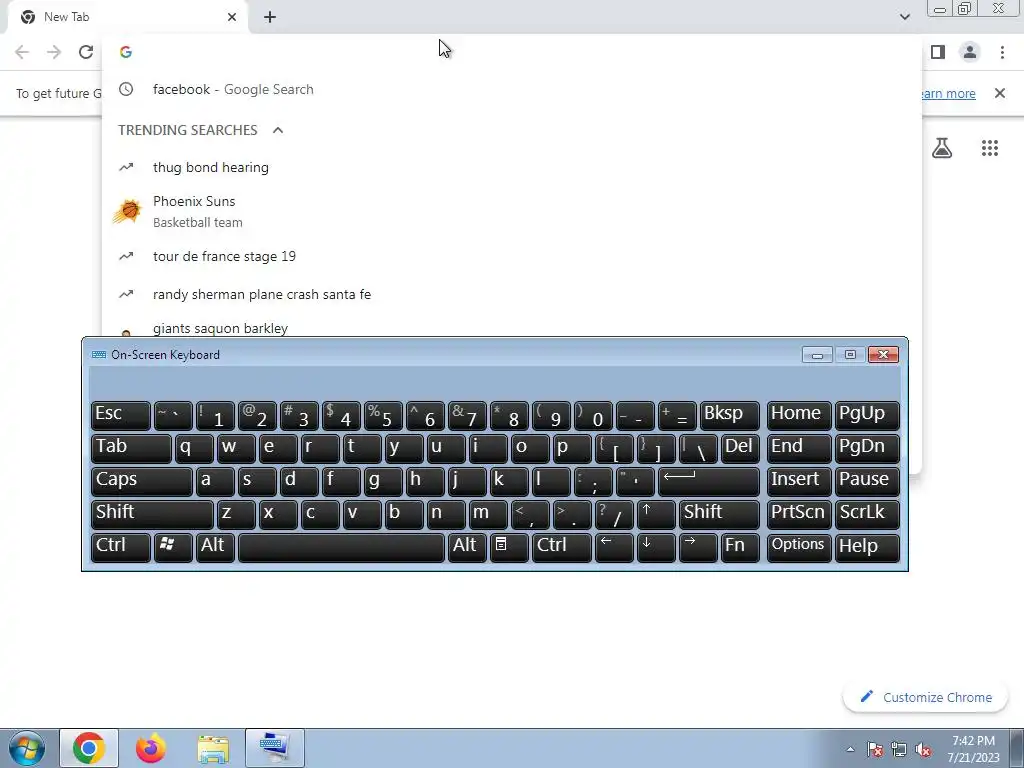1024x768 pixels.
Task: Reload the page in Chrome
Action: [x=86, y=52]
